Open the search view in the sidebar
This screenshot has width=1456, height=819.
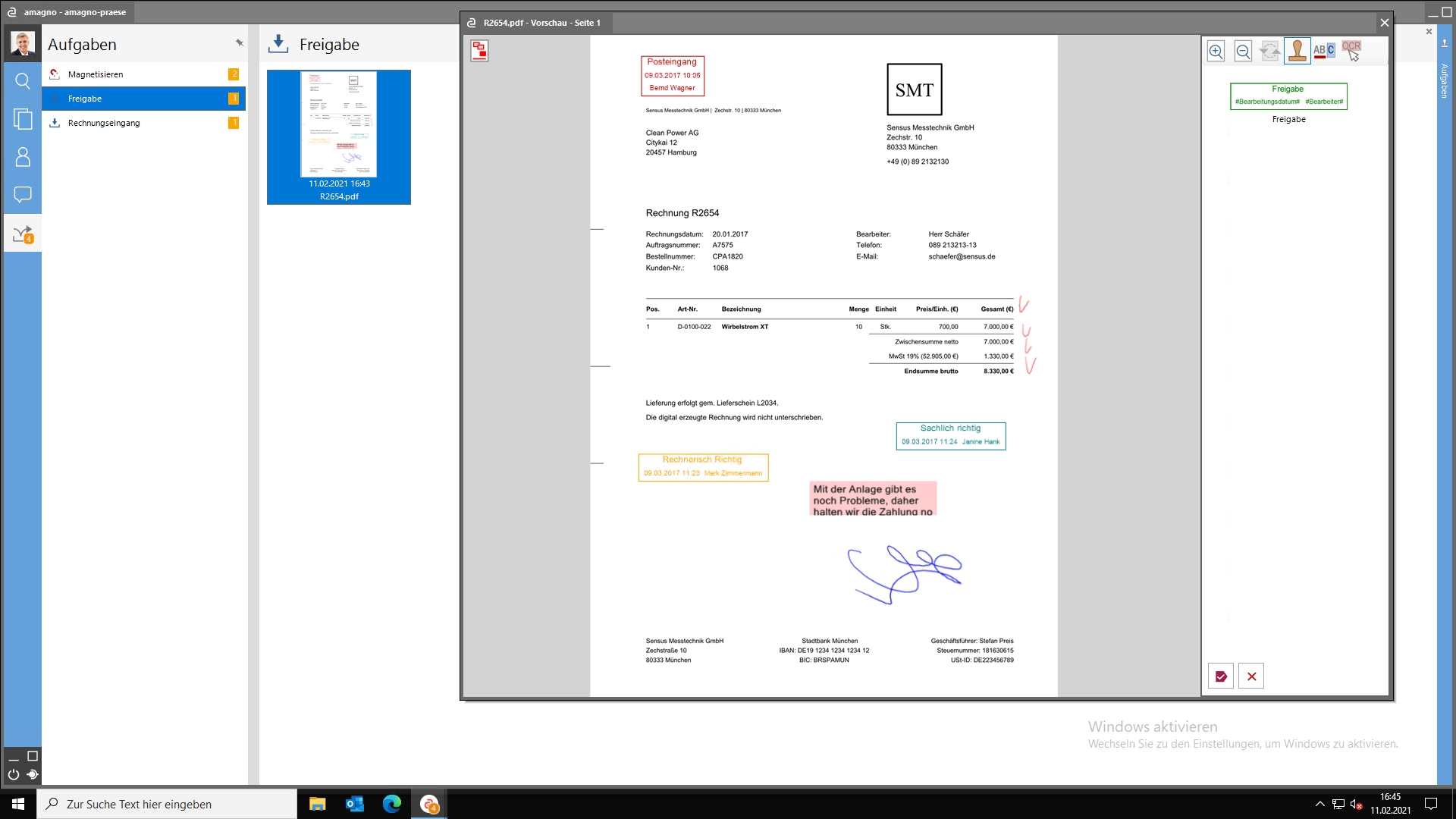coord(23,81)
